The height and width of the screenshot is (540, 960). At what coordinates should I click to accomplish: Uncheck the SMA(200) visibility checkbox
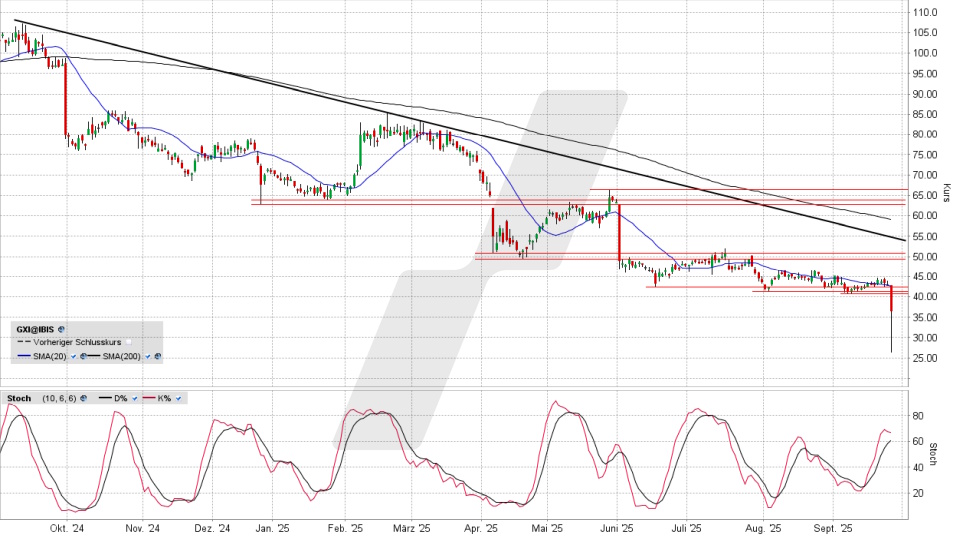[147, 355]
